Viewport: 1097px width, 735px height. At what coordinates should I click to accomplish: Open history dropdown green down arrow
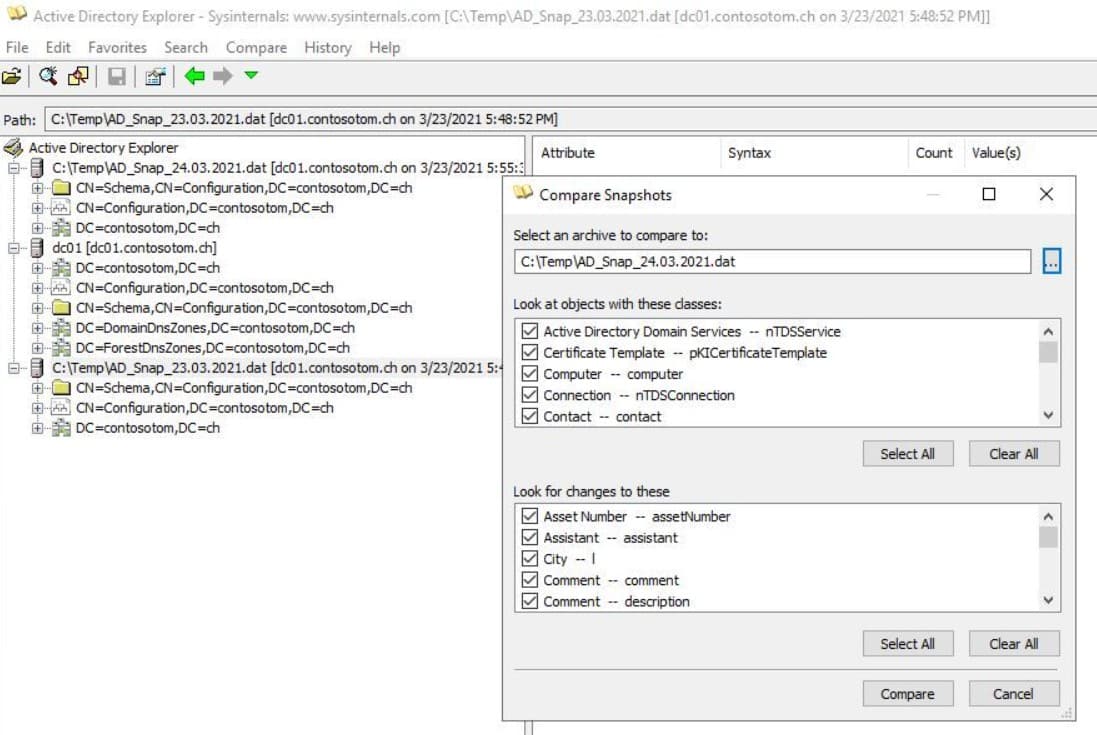(x=251, y=75)
